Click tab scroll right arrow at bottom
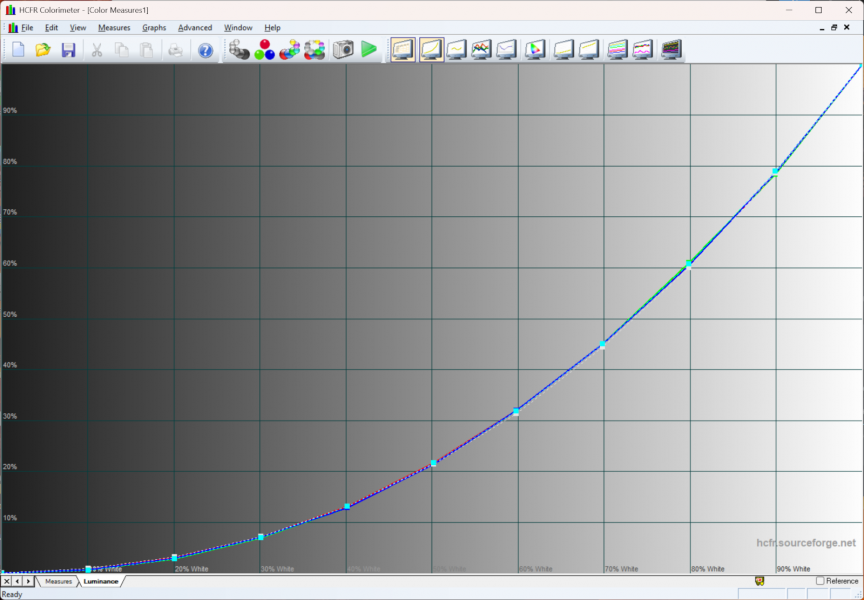The image size is (864, 600). click(29, 581)
